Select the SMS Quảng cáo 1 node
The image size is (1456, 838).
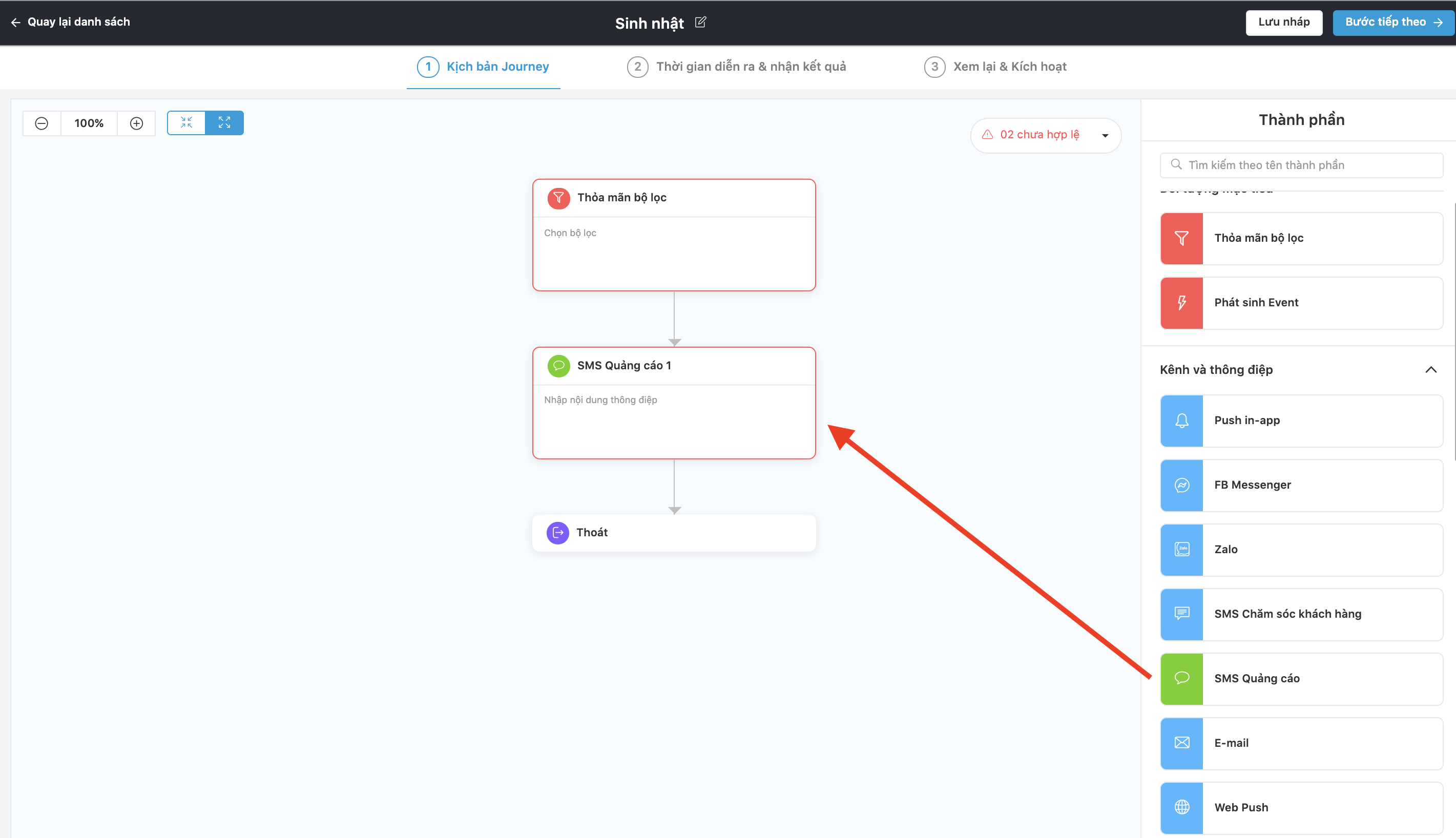673,402
